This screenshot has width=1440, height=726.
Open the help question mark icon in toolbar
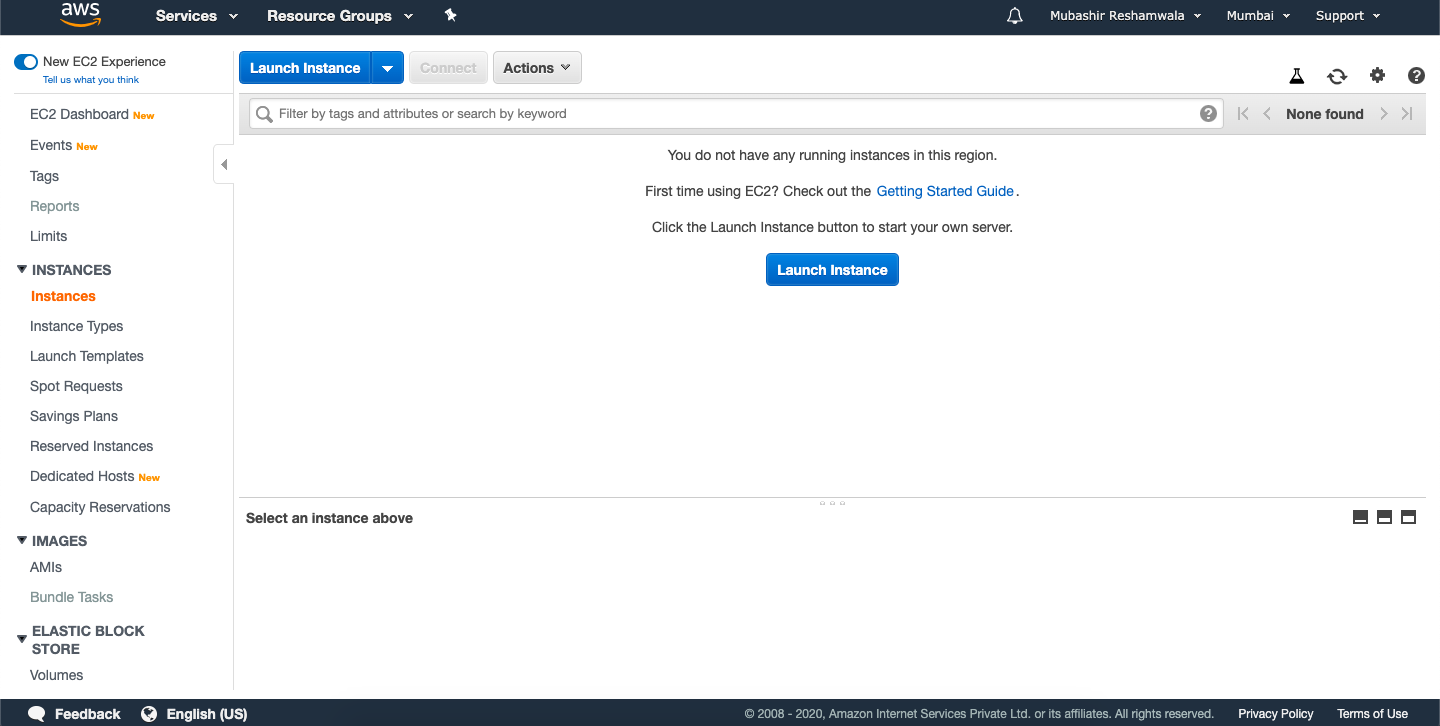tap(1416, 75)
